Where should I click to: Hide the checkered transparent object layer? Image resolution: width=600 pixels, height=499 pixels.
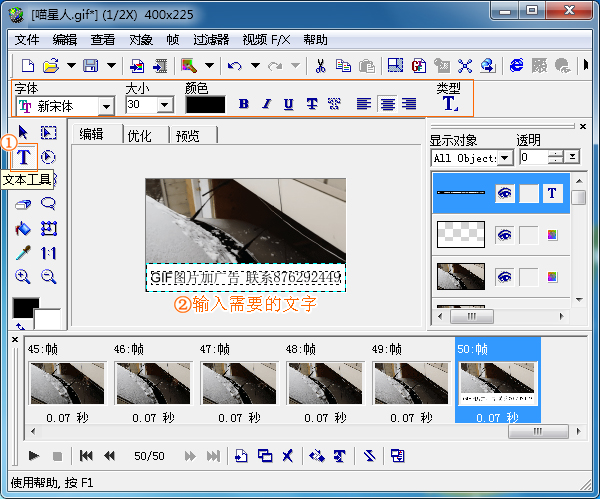[x=505, y=235]
